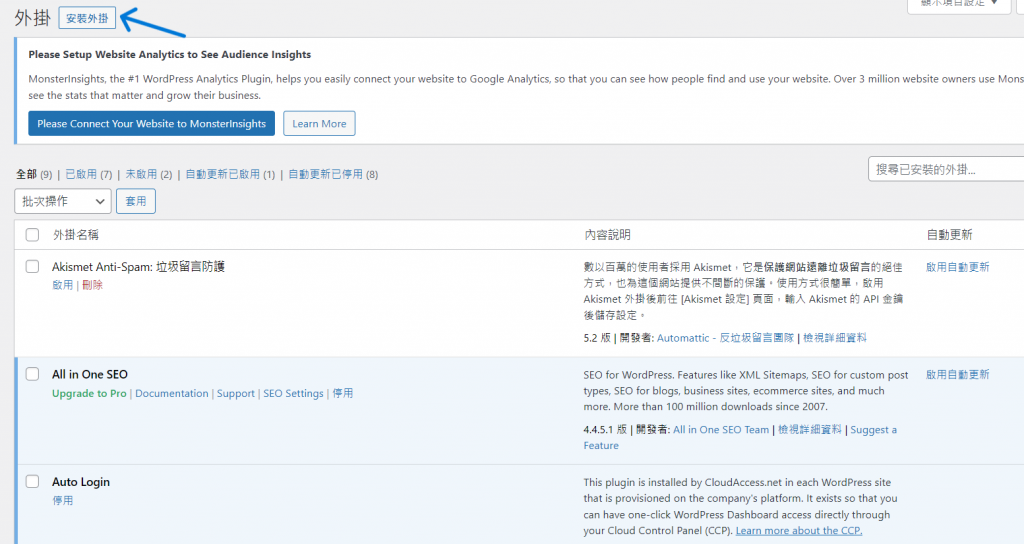Click the 安裝外掛 button
1024x544 pixels.
click(x=87, y=18)
